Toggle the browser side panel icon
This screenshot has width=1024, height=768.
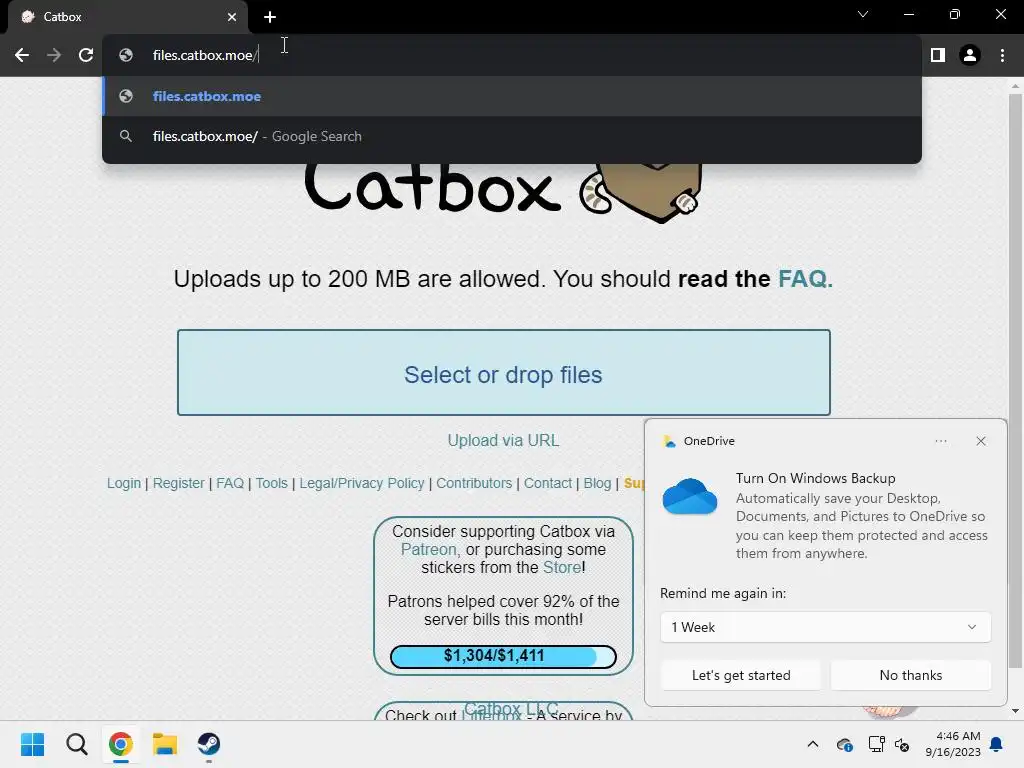click(938, 55)
